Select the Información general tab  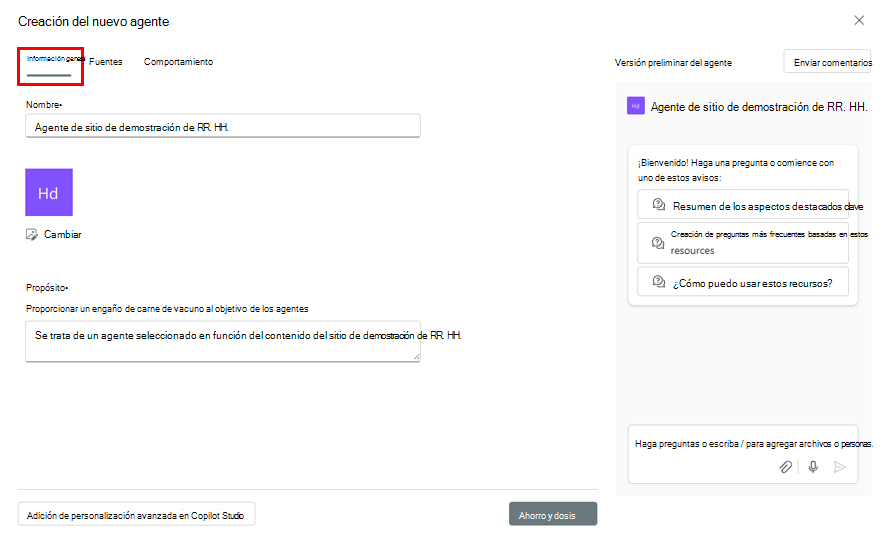pos(54,59)
